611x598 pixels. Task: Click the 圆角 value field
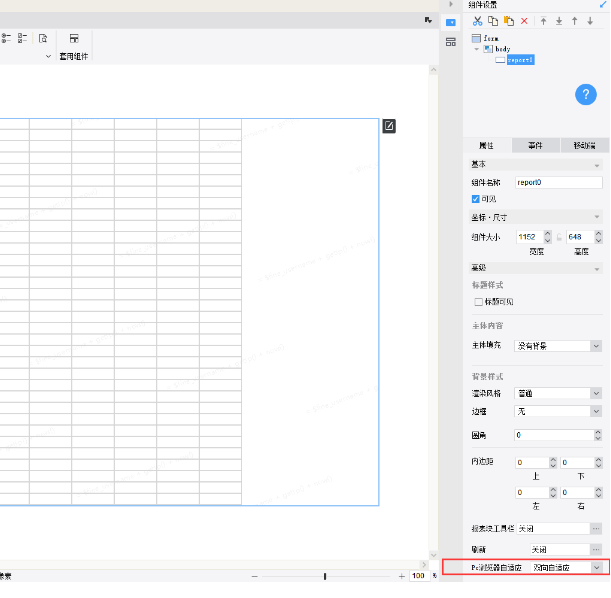click(554, 435)
